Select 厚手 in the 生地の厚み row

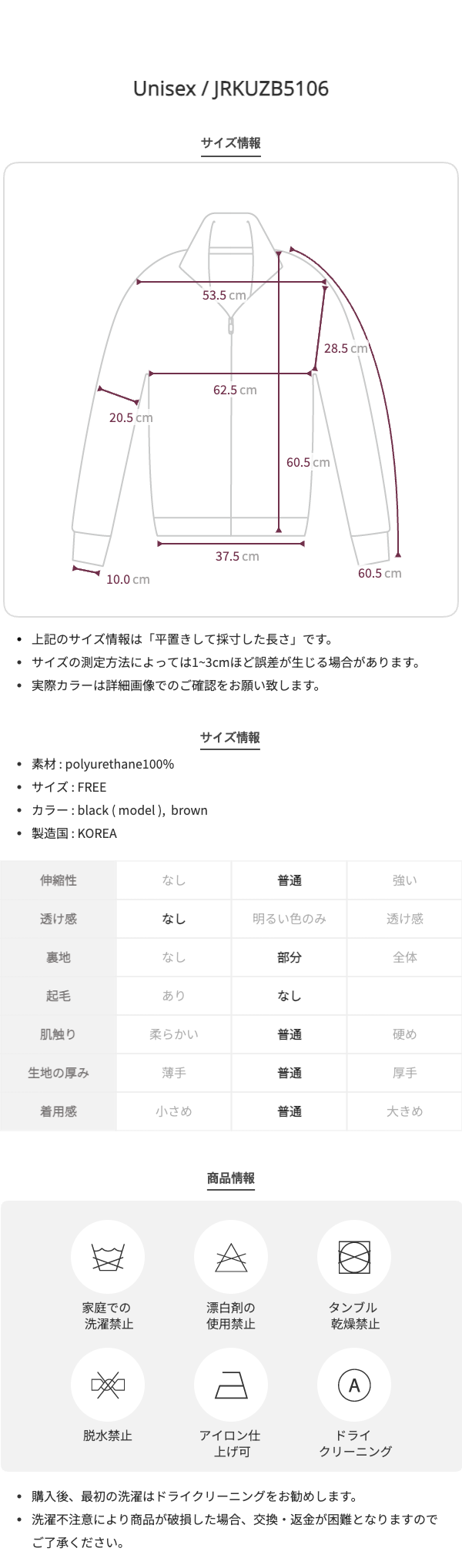tap(405, 1073)
